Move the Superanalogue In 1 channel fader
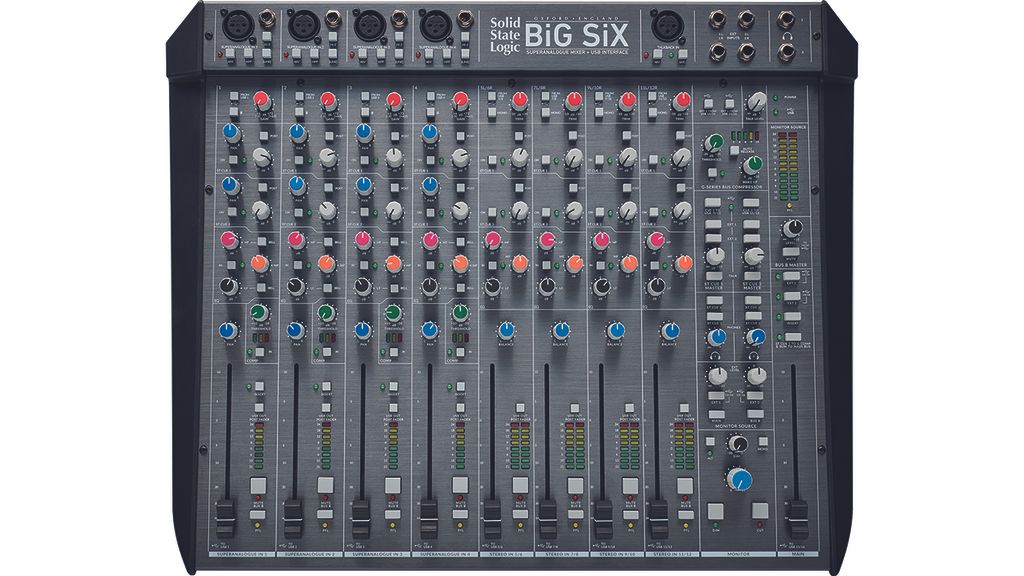 point(224,513)
